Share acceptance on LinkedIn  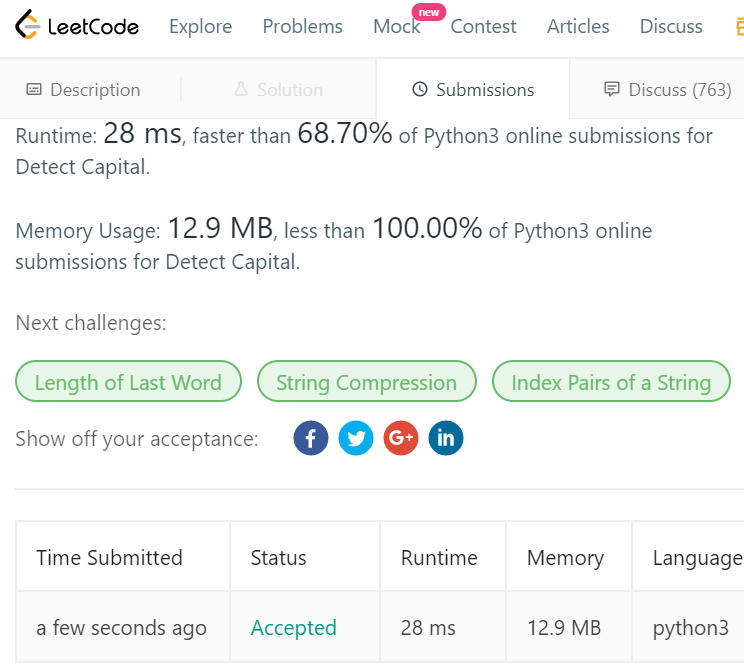tap(446, 438)
